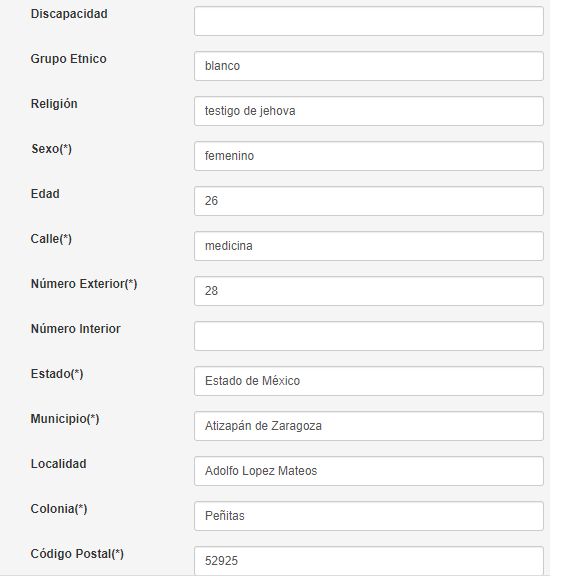This screenshot has height=582, width=564.
Task: Click the Localidad label text
Action: point(59,464)
